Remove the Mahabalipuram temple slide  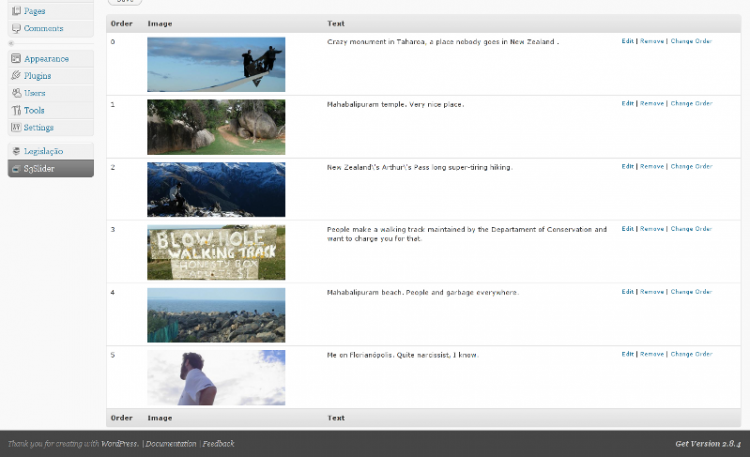652,103
